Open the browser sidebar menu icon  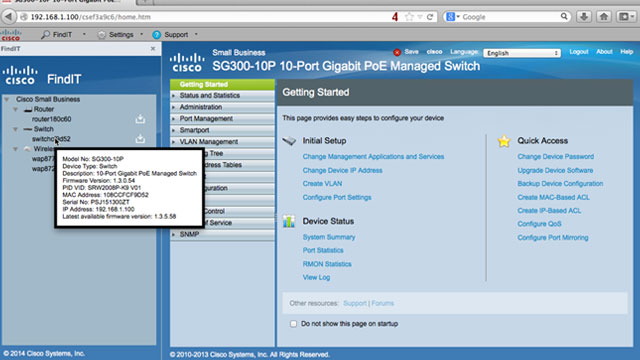tap(626, 17)
